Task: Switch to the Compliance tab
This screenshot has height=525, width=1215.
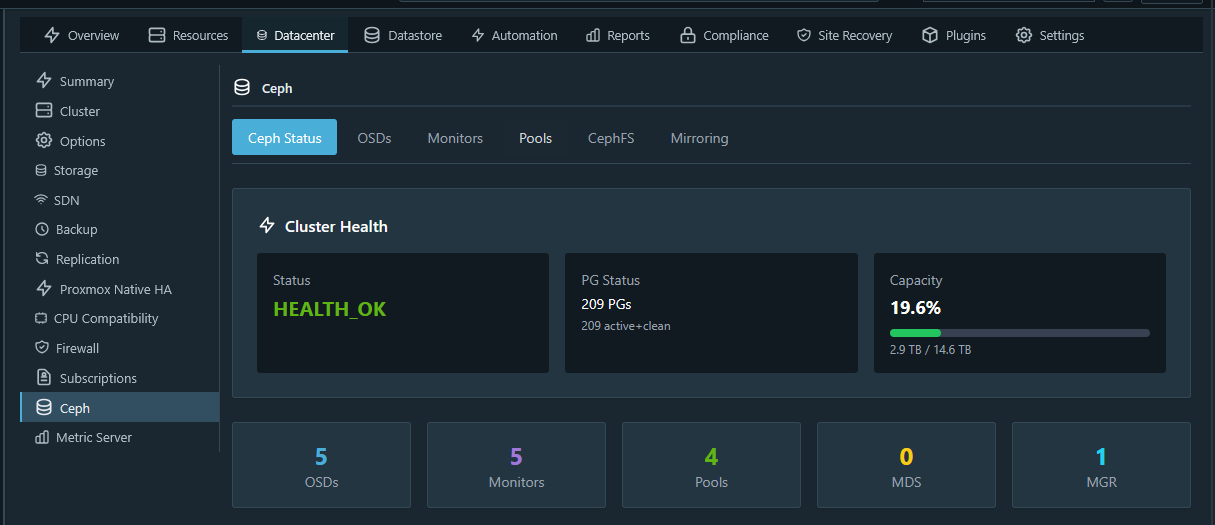Action: click(724, 35)
